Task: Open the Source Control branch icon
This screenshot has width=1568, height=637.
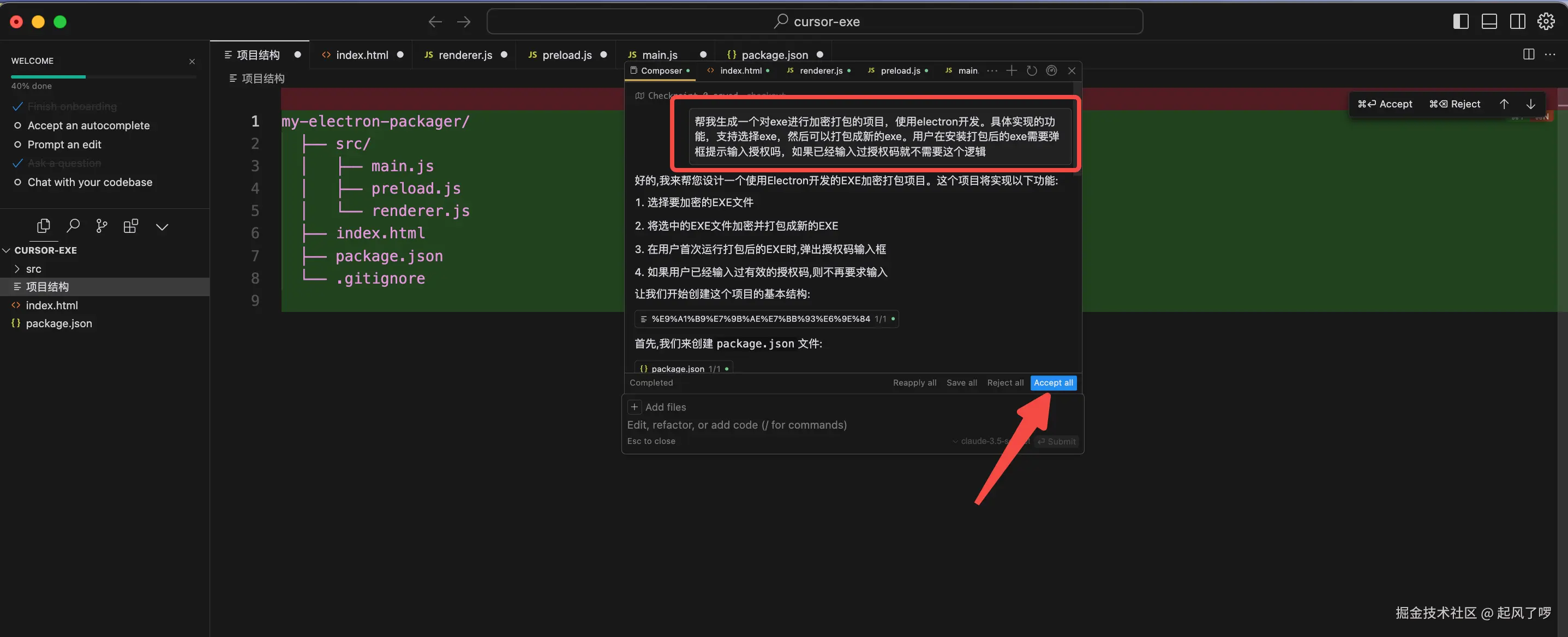Action: [x=101, y=226]
